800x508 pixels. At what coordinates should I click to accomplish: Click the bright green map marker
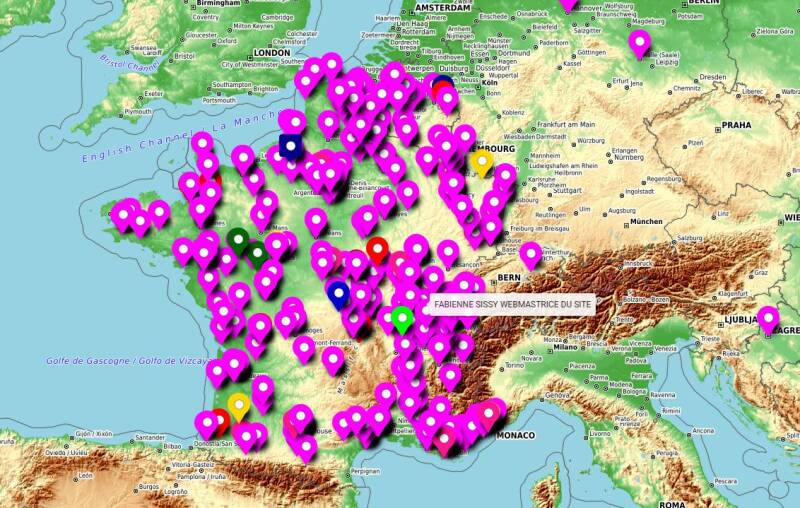(x=402, y=319)
